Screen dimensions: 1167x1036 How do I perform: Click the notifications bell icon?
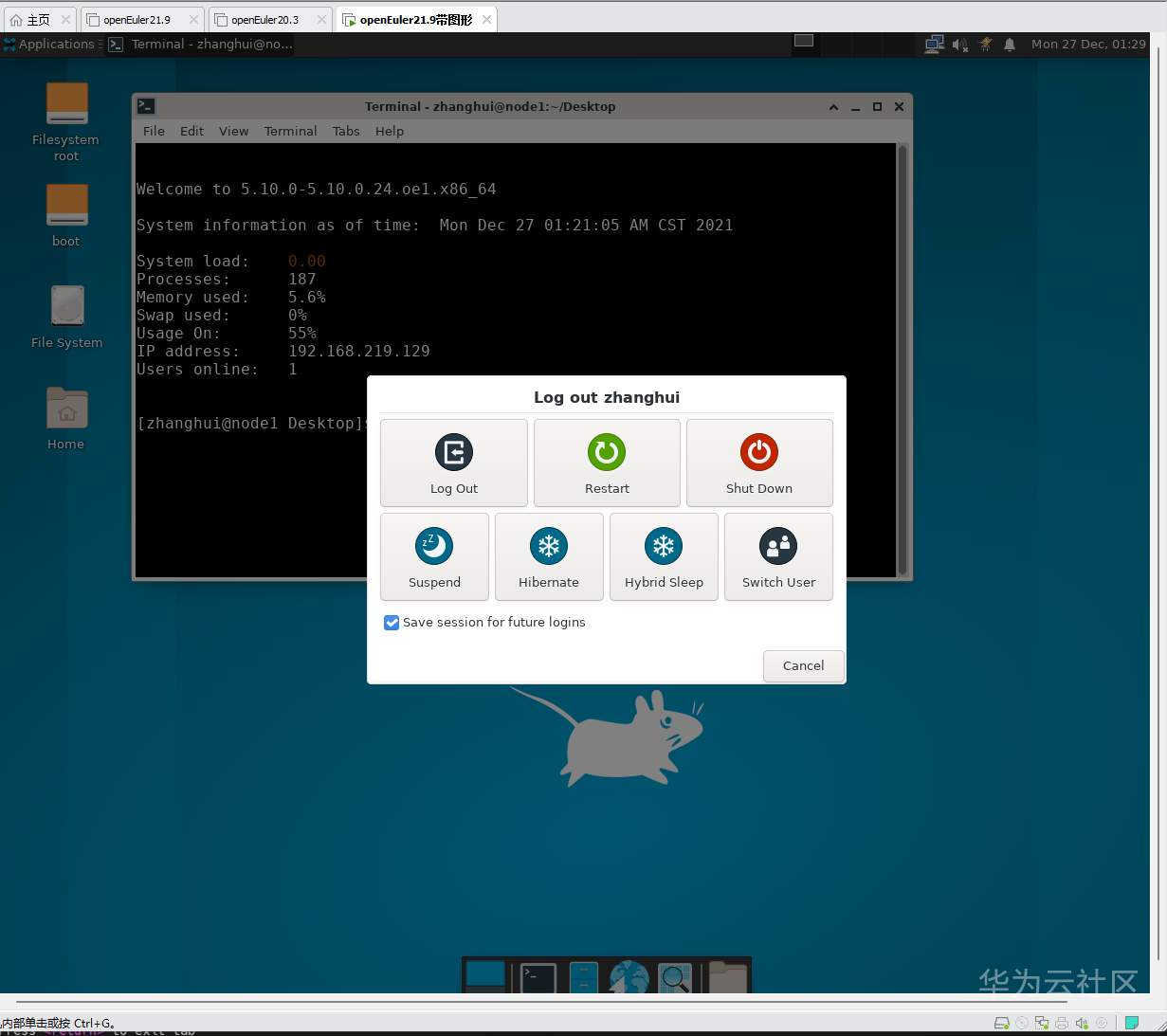click(x=1010, y=44)
